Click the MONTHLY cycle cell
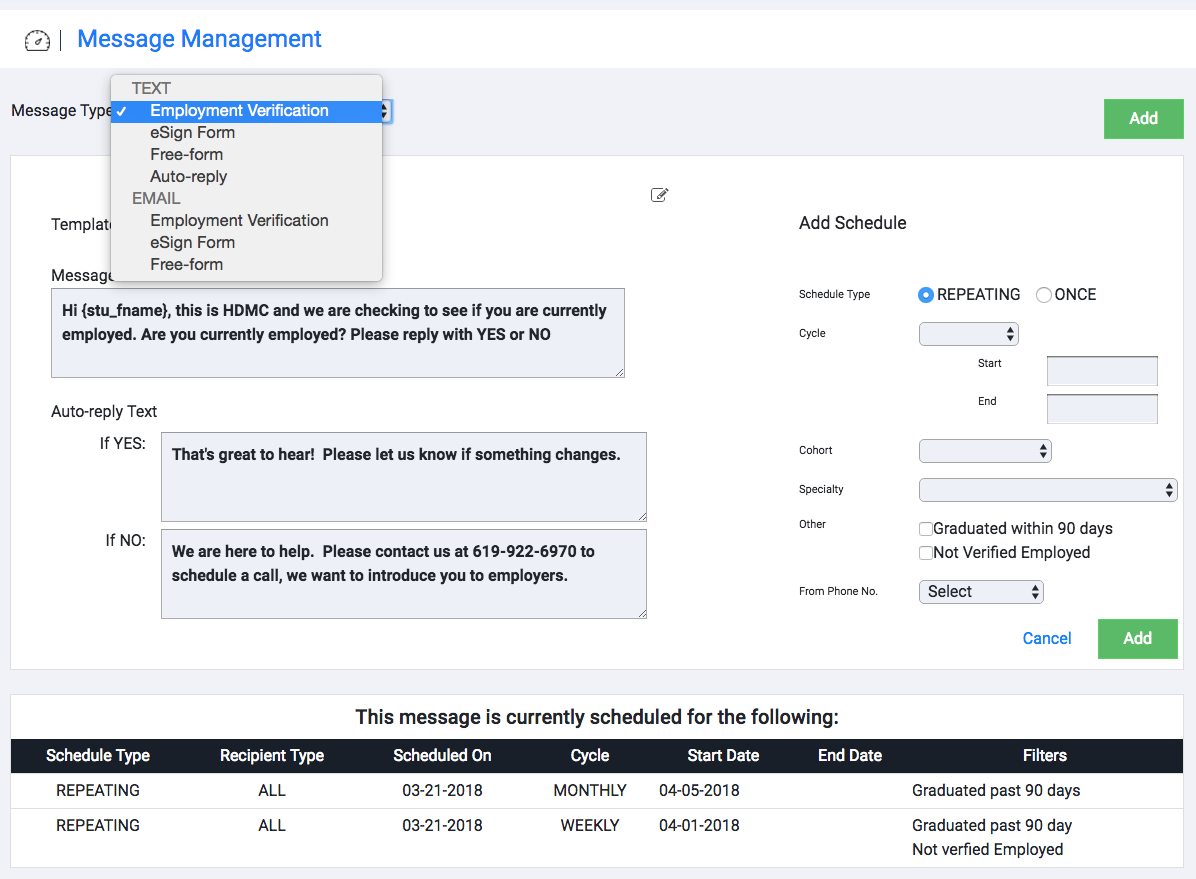 click(x=590, y=790)
